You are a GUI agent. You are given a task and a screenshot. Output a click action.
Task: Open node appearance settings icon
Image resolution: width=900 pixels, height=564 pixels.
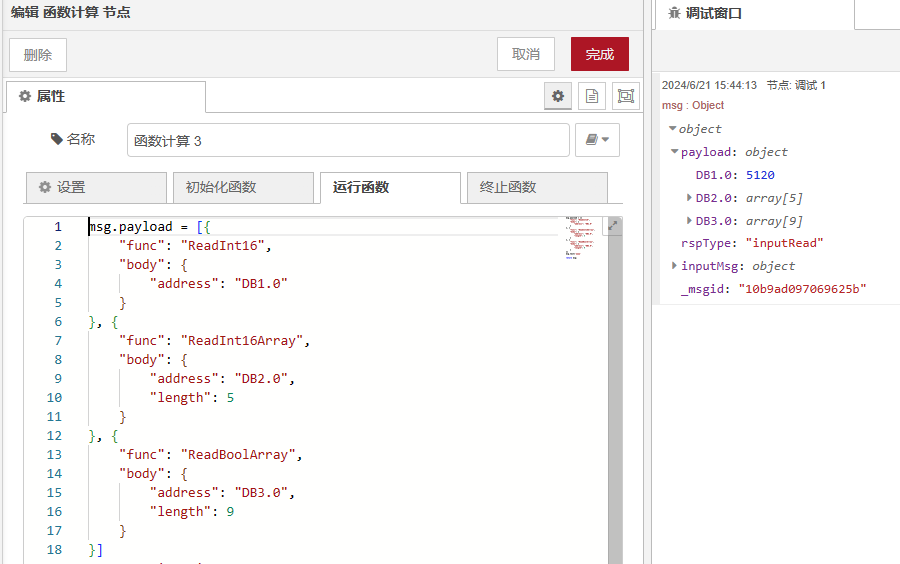coord(626,96)
